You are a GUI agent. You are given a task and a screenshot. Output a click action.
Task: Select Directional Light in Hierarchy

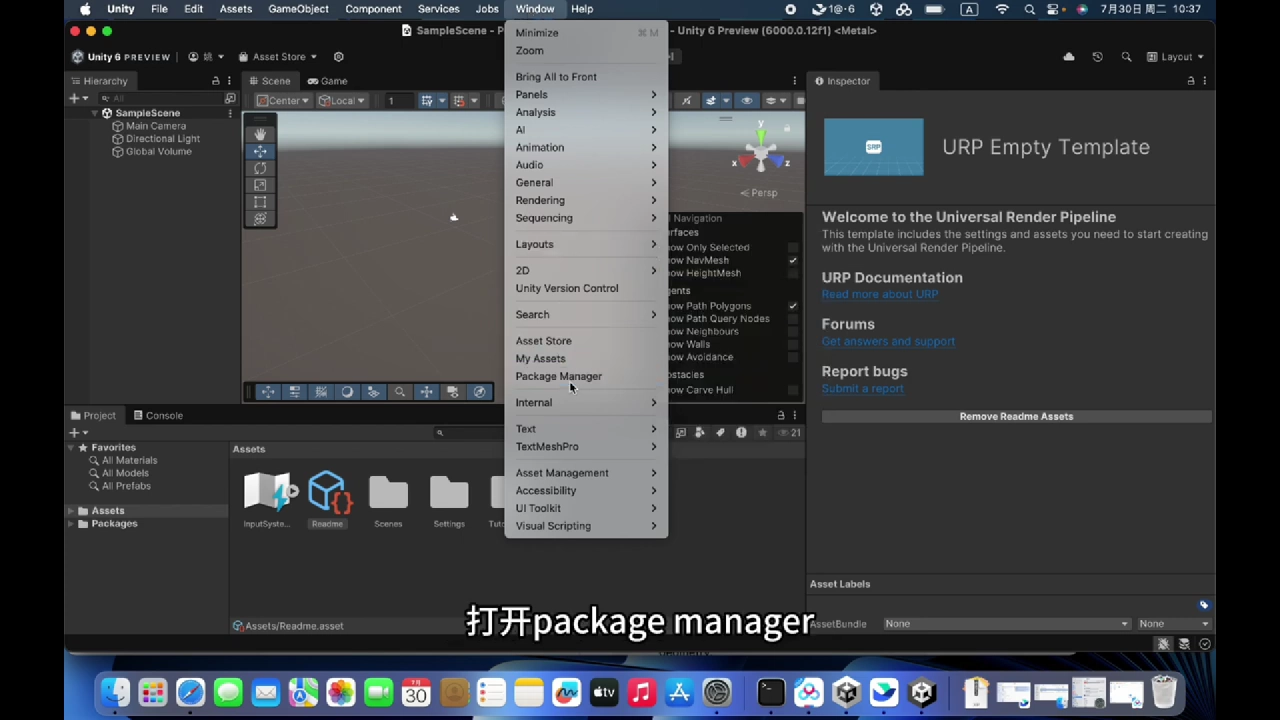coord(162,139)
